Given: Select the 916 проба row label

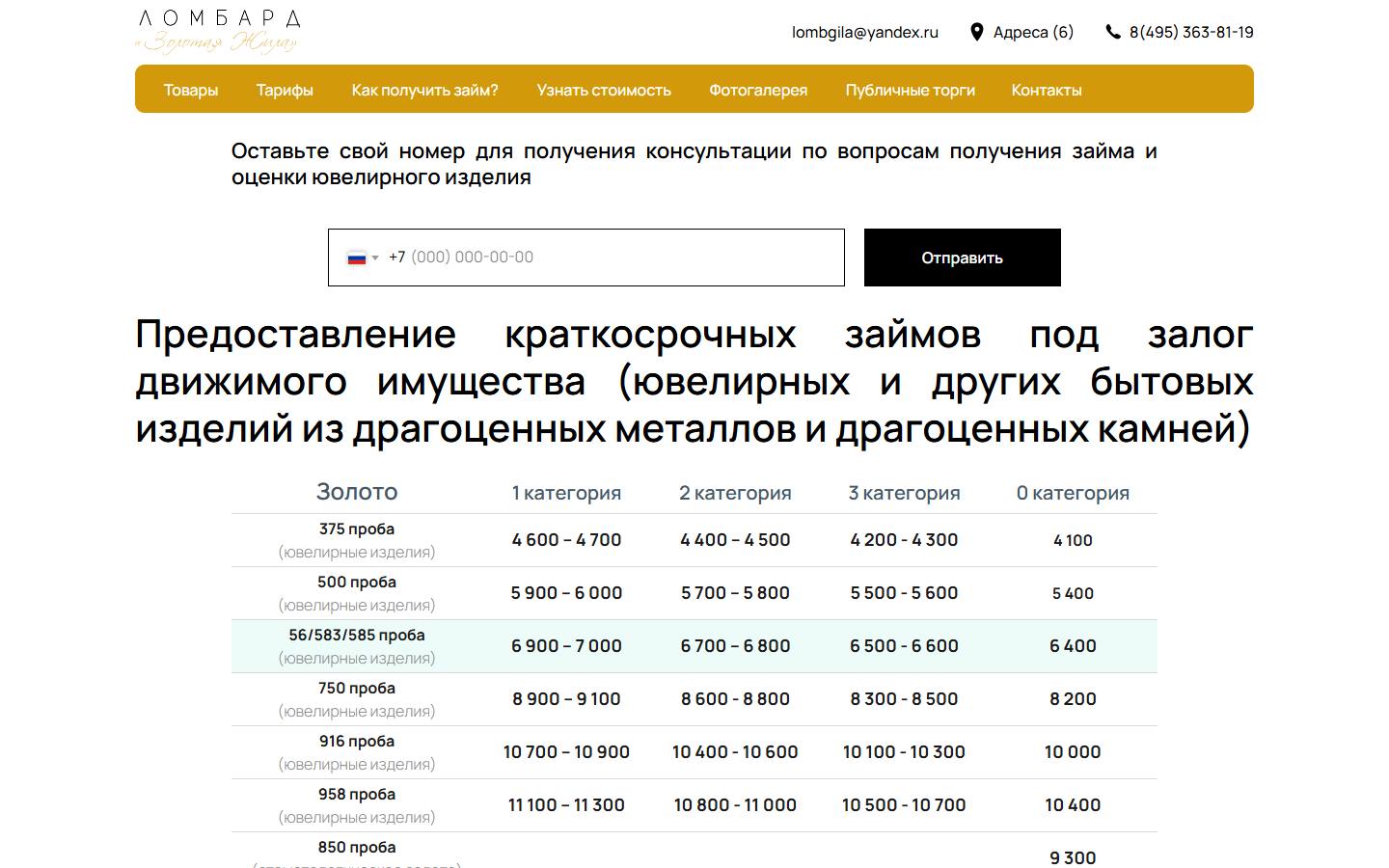Looking at the screenshot, I should click(x=357, y=741).
